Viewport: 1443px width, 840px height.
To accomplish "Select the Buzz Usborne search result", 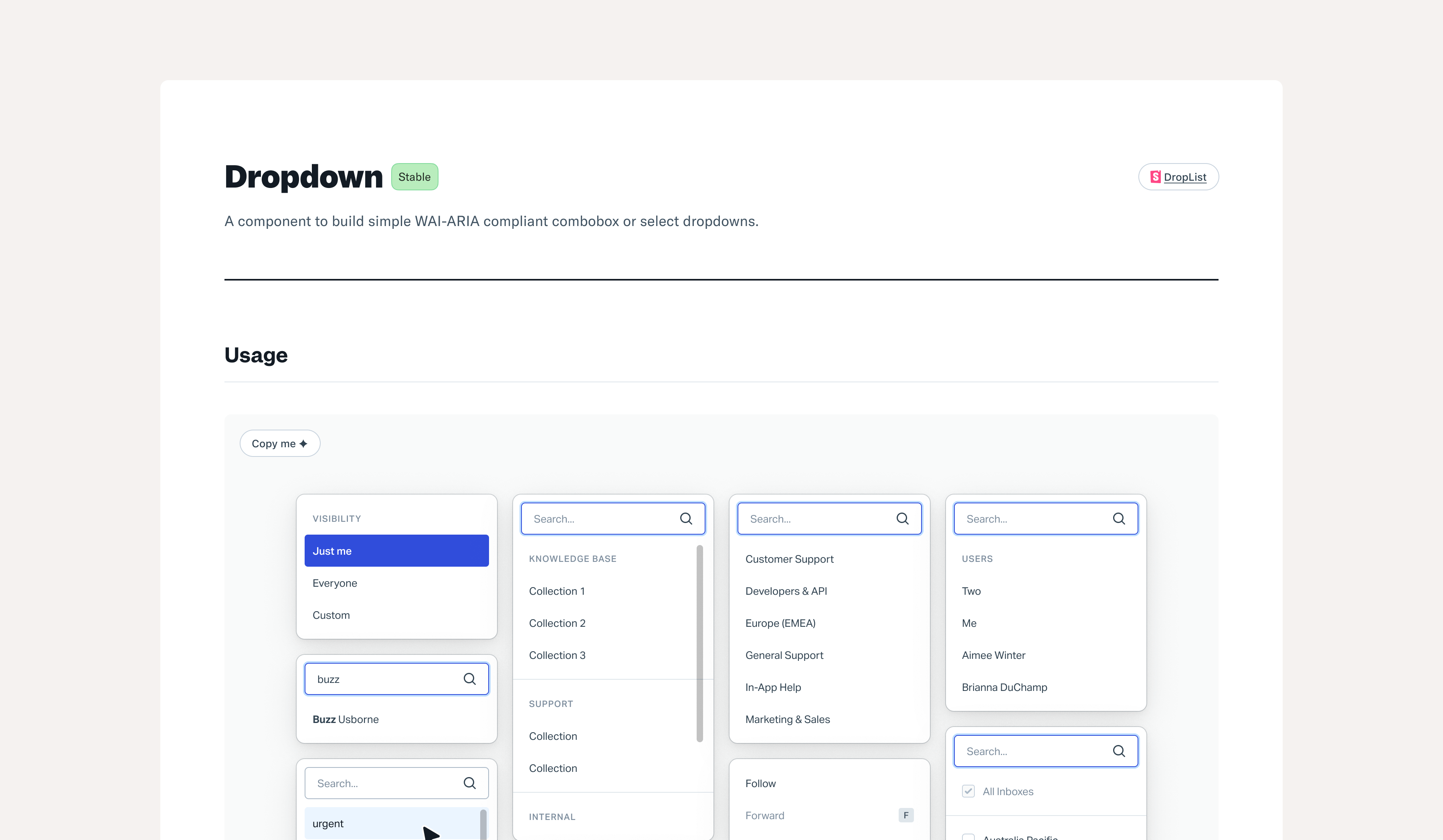I will point(346,719).
